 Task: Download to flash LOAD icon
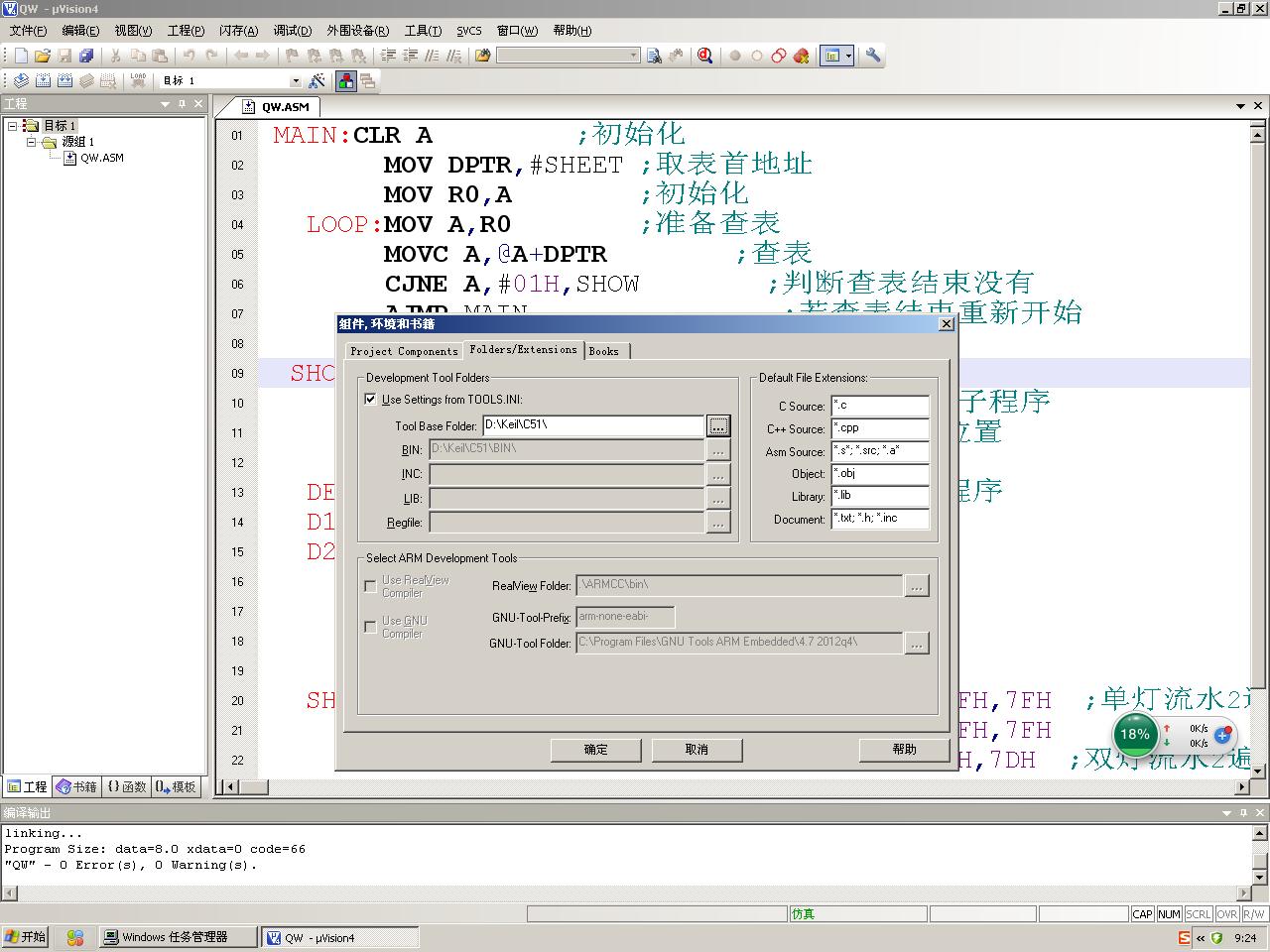coord(138,80)
